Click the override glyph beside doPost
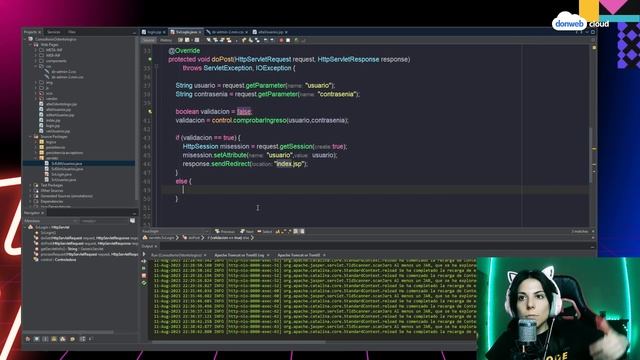This screenshot has height=360, width=640. pos(150,60)
